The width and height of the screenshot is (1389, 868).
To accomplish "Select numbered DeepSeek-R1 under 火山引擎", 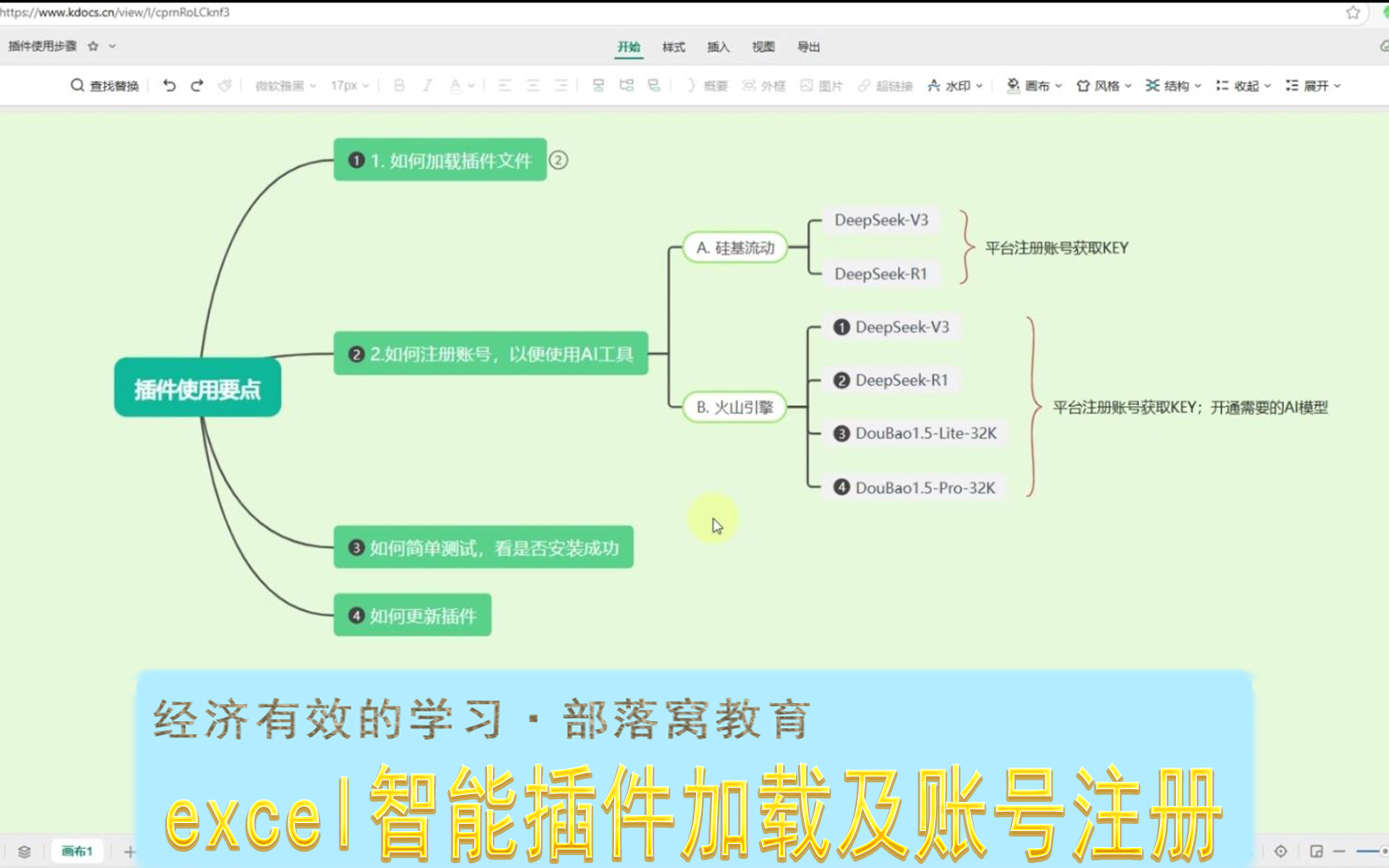I will 891,380.
